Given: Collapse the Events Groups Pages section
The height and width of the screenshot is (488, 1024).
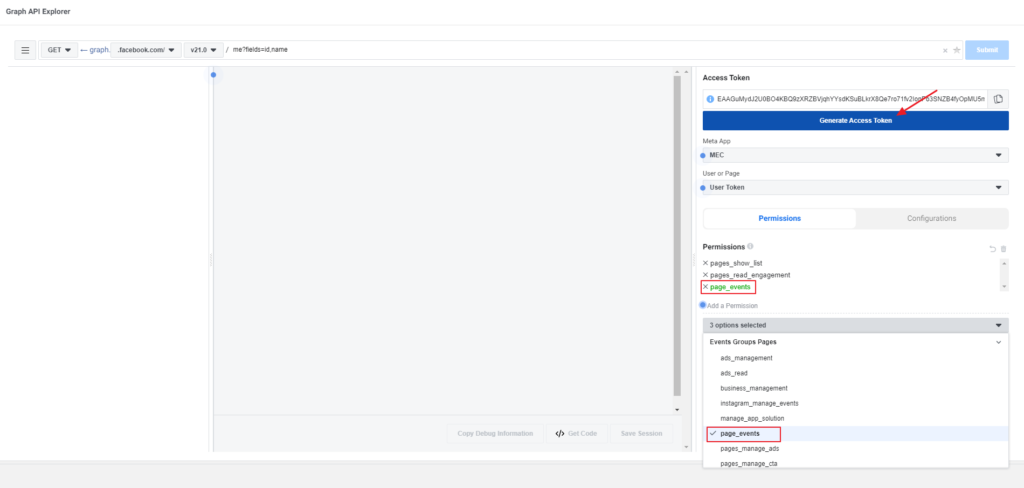Looking at the screenshot, I should (x=998, y=342).
